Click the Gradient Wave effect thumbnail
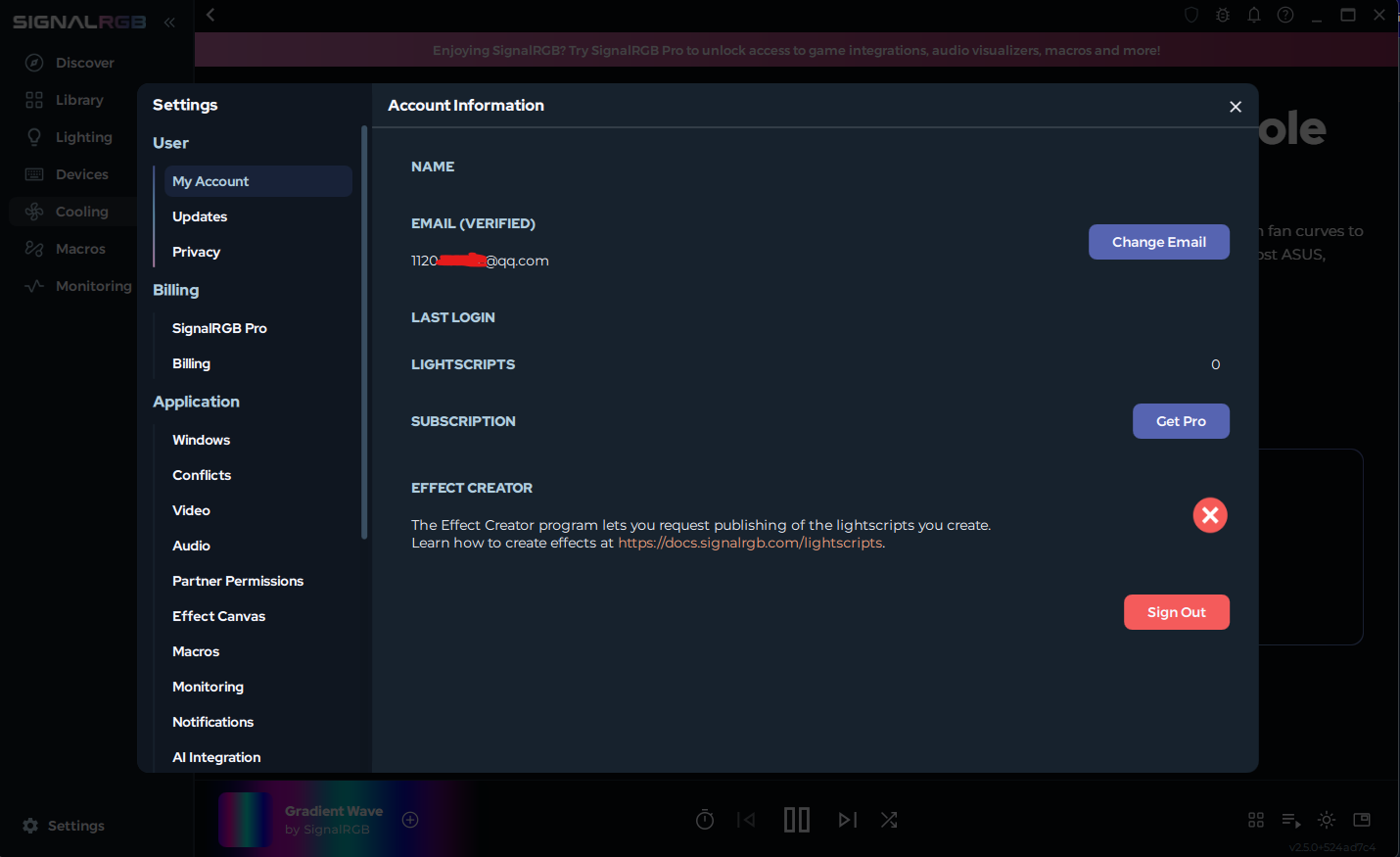The width and height of the screenshot is (1400, 857). click(x=244, y=820)
